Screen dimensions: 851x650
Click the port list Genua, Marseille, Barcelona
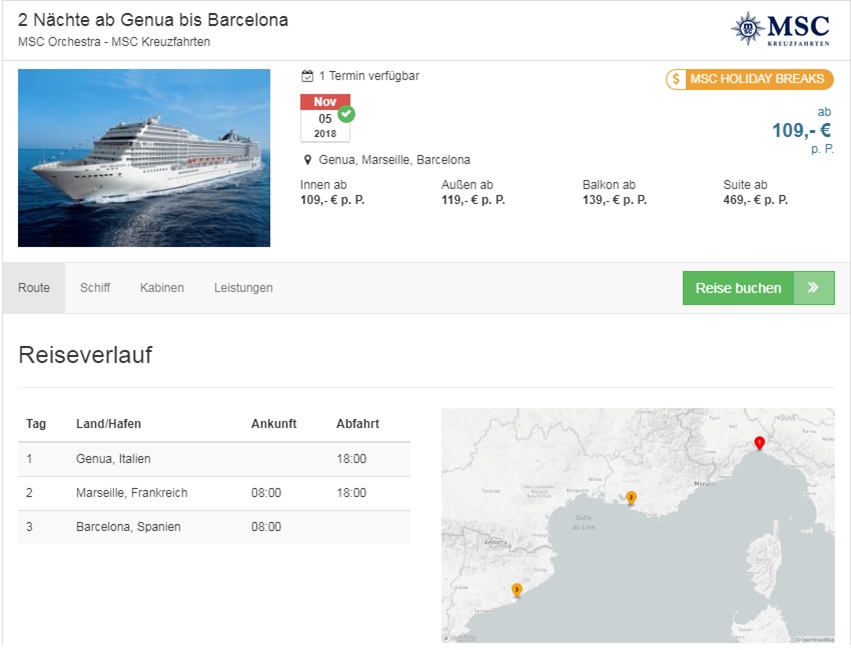tap(394, 160)
